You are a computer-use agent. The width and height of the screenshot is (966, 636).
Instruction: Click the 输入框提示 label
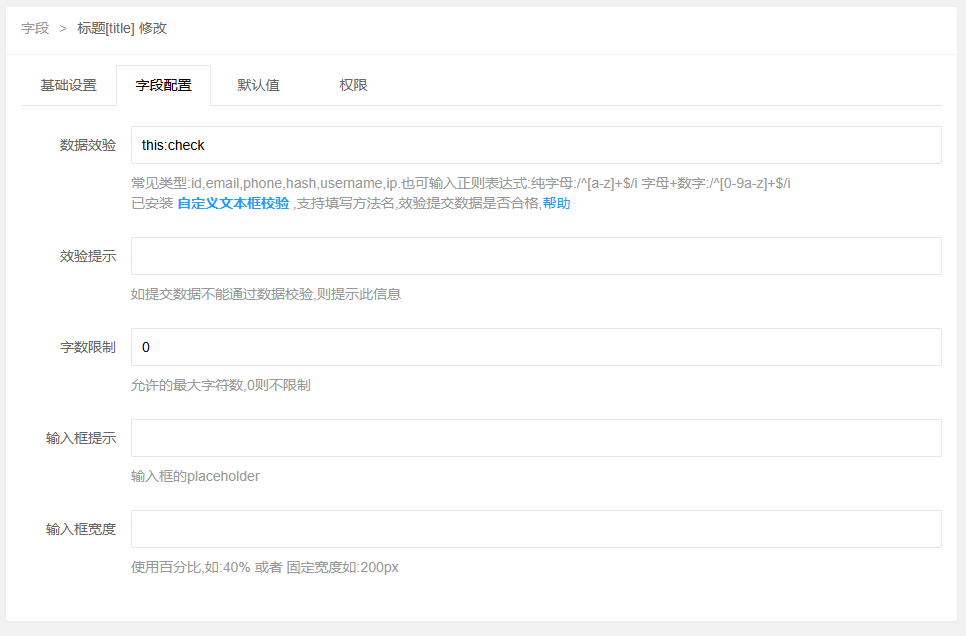[81, 438]
